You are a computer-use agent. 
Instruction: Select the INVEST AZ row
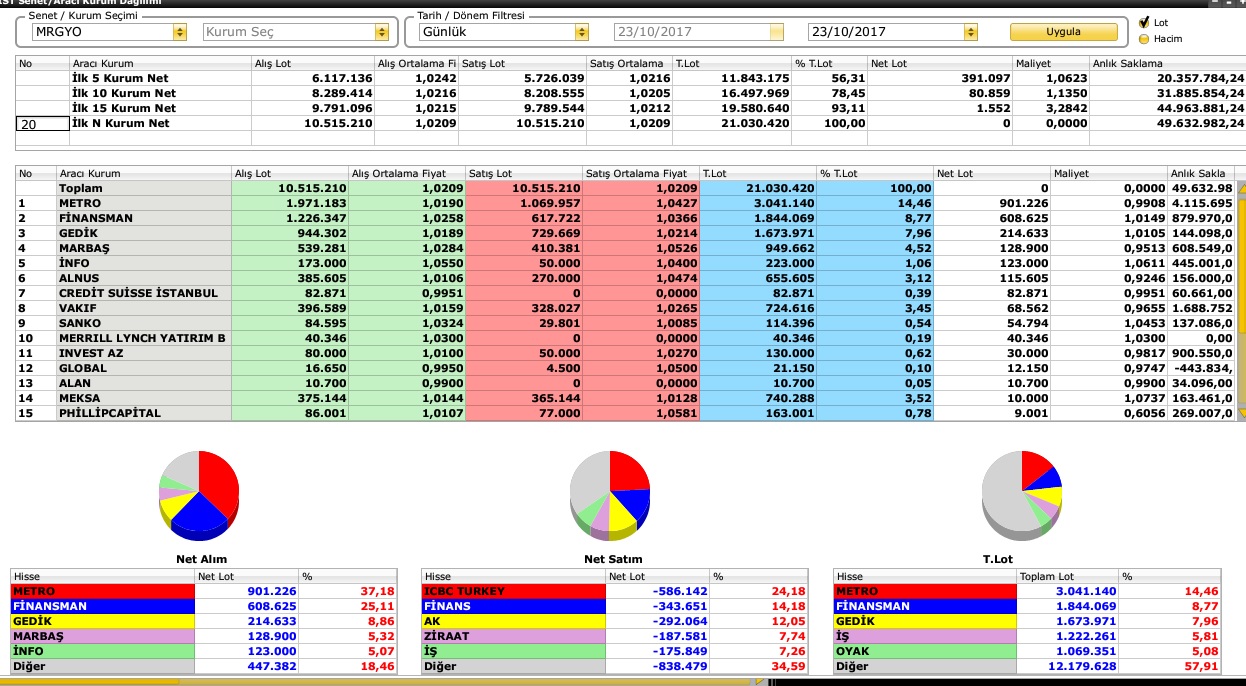pos(625,353)
